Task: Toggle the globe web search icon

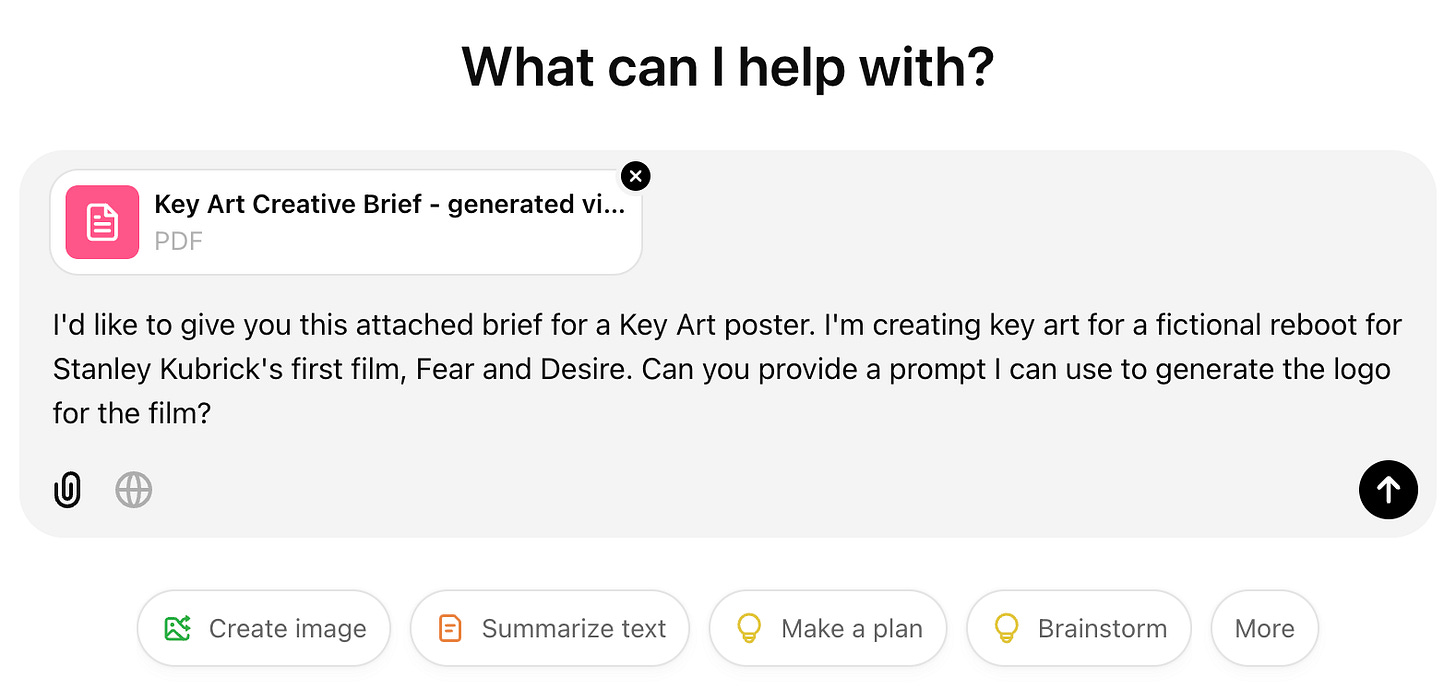Action: click(x=133, y=490)
